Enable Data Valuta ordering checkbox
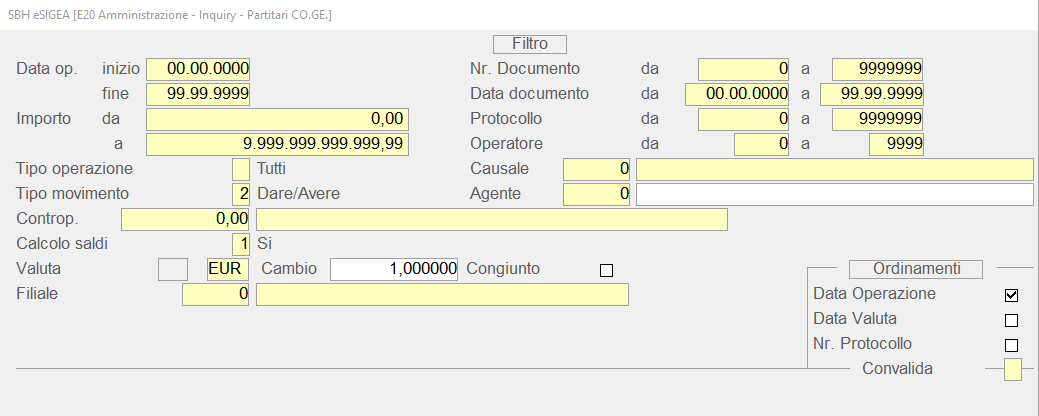 click(x=1011, y=320)
